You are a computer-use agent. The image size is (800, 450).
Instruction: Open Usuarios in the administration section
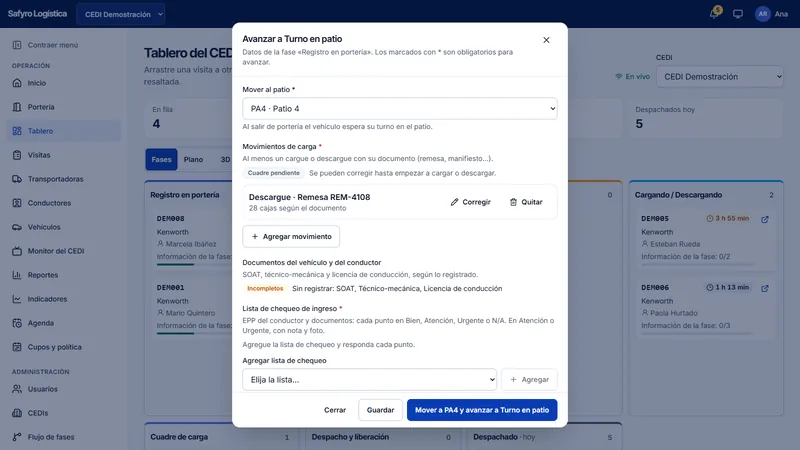point(63,389)
